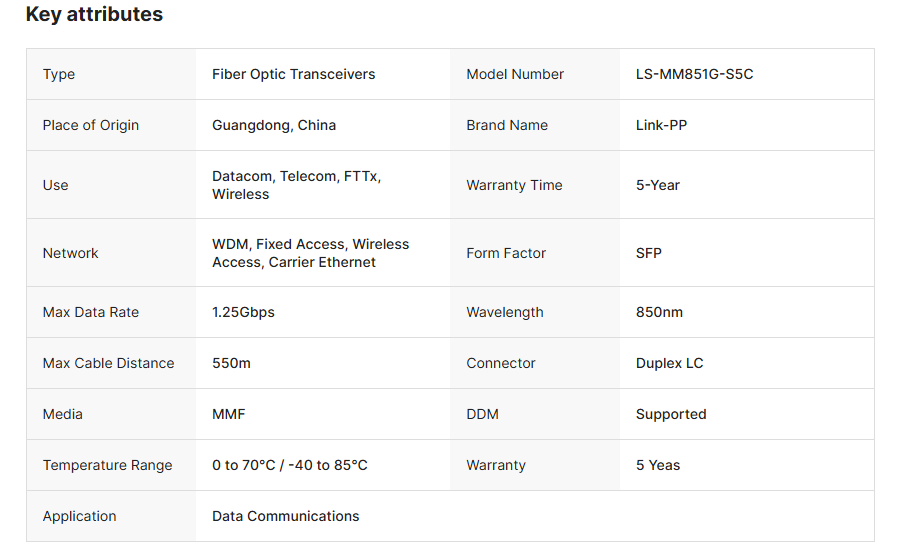Click the Key attributes heading

[x=94, y=14]
